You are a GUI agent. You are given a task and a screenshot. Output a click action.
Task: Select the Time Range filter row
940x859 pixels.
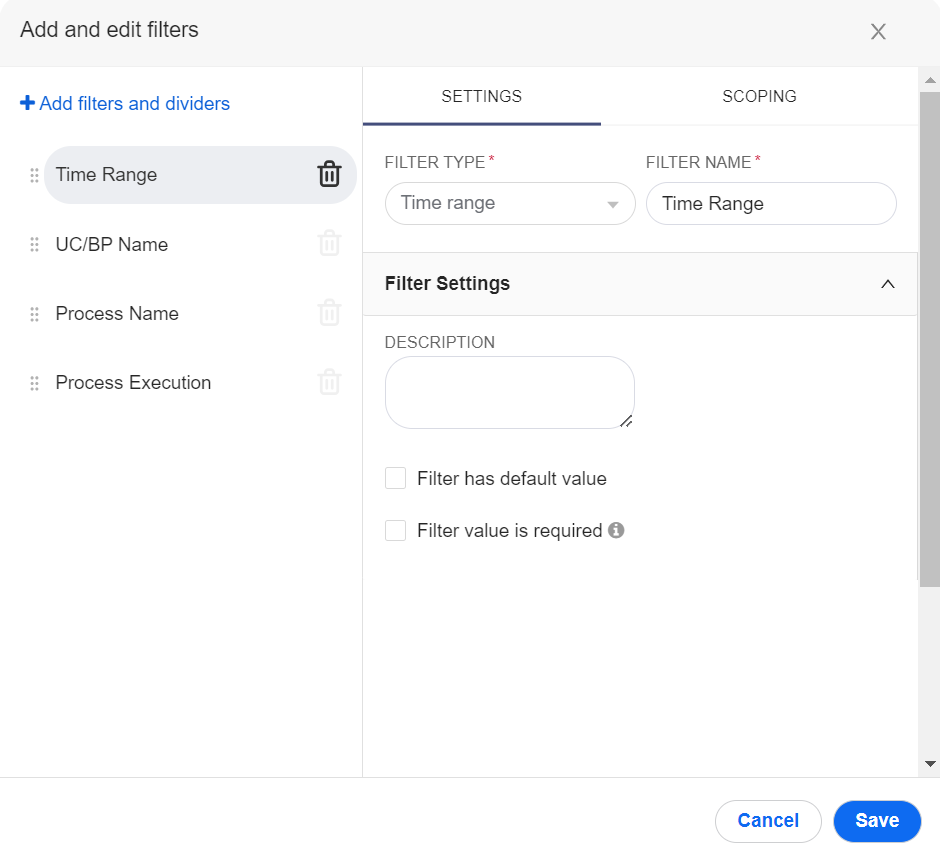click(x=200, y=175)
